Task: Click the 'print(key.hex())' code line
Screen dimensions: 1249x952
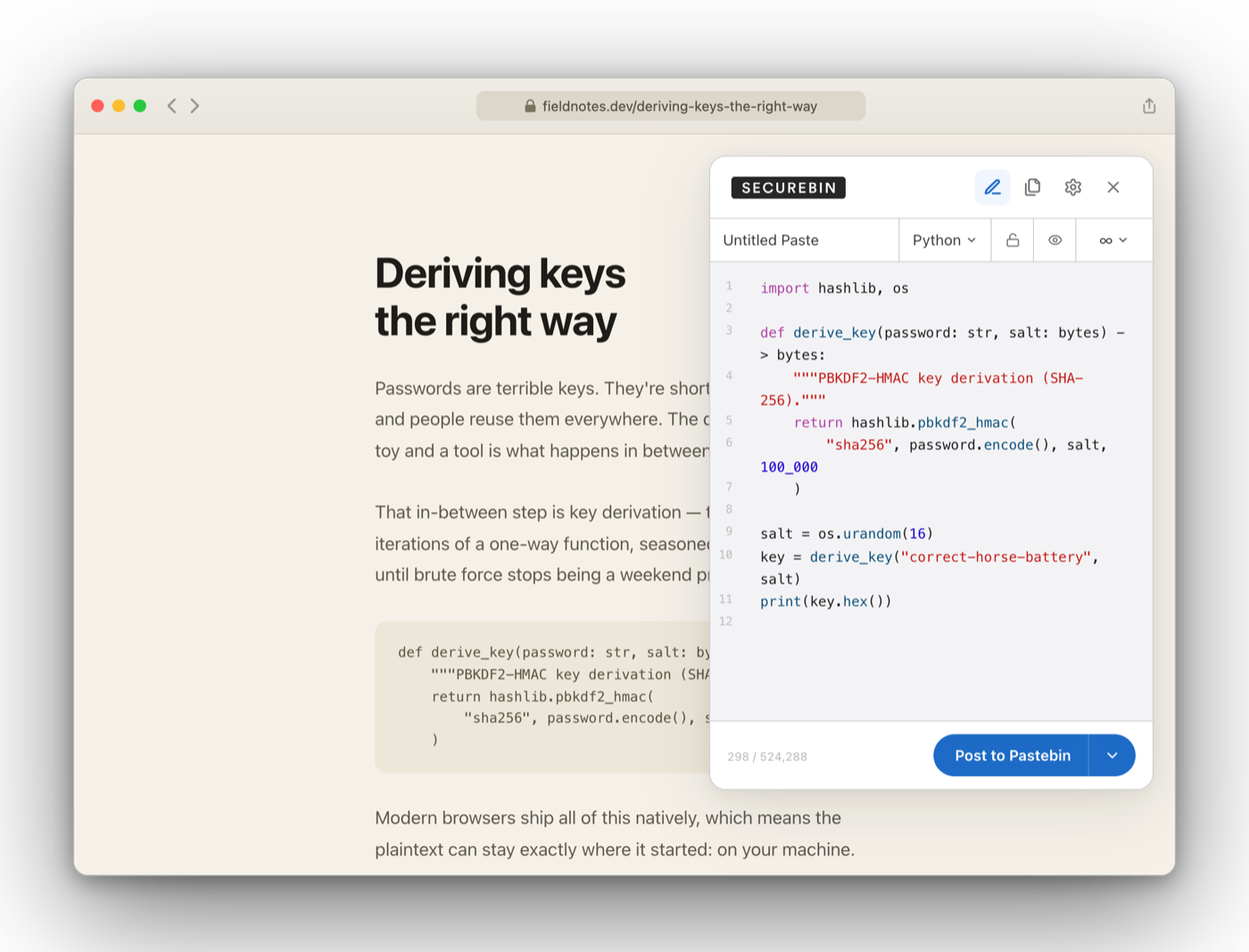Action: [826, 601]
